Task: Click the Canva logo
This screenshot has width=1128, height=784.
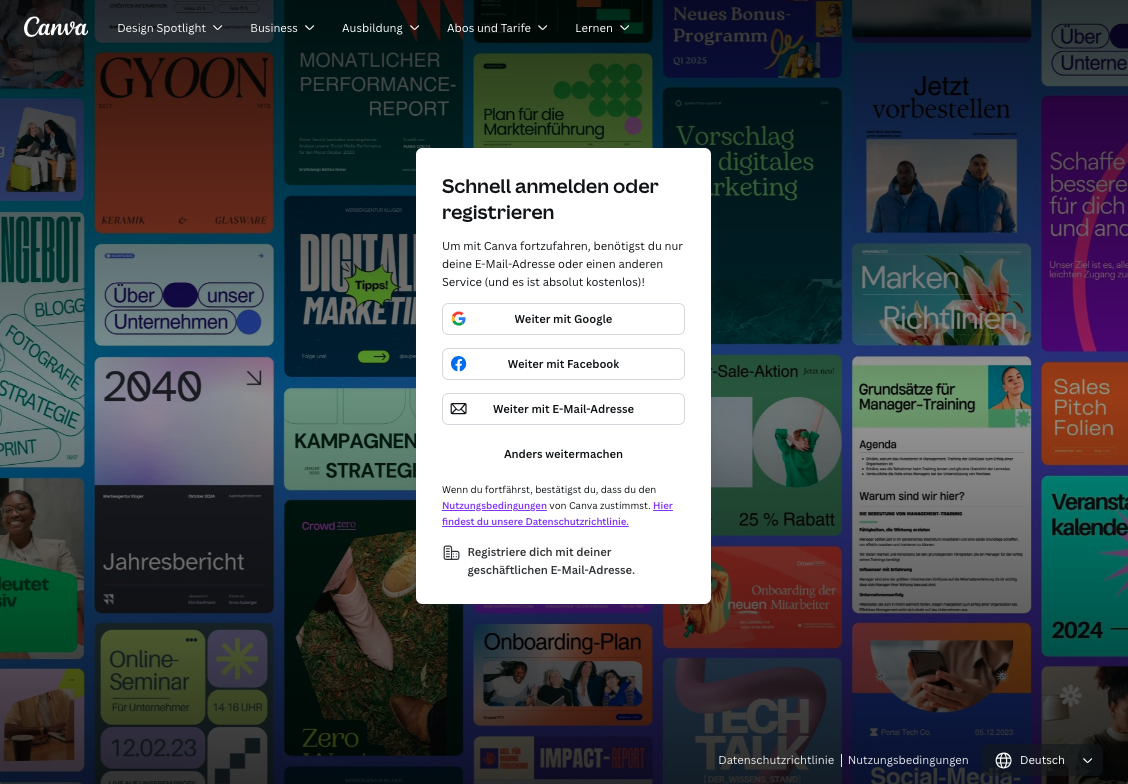Action: [55, 27]
